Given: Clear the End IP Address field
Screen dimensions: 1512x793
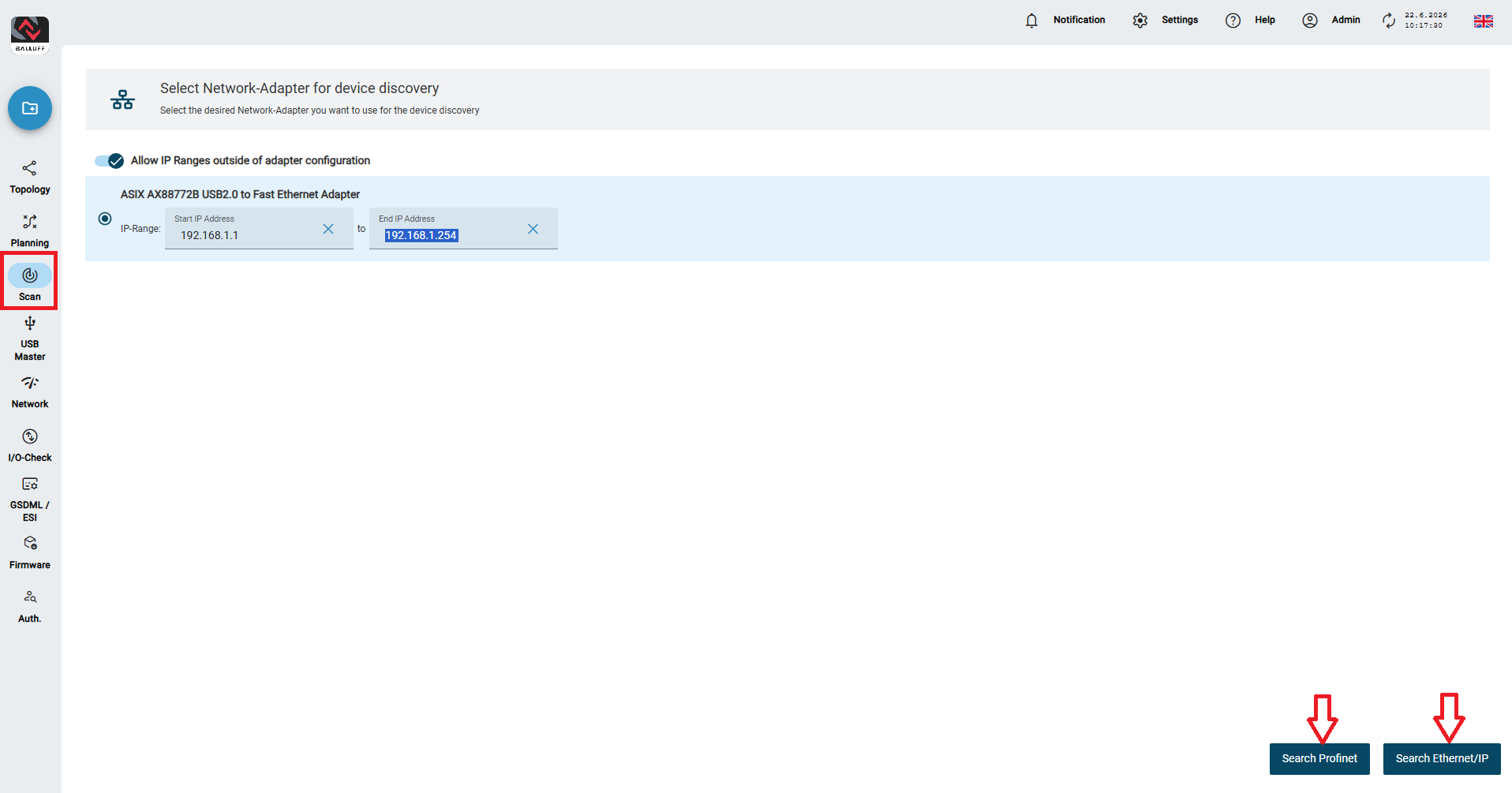Looking at the screenshot, I should 533,229.
